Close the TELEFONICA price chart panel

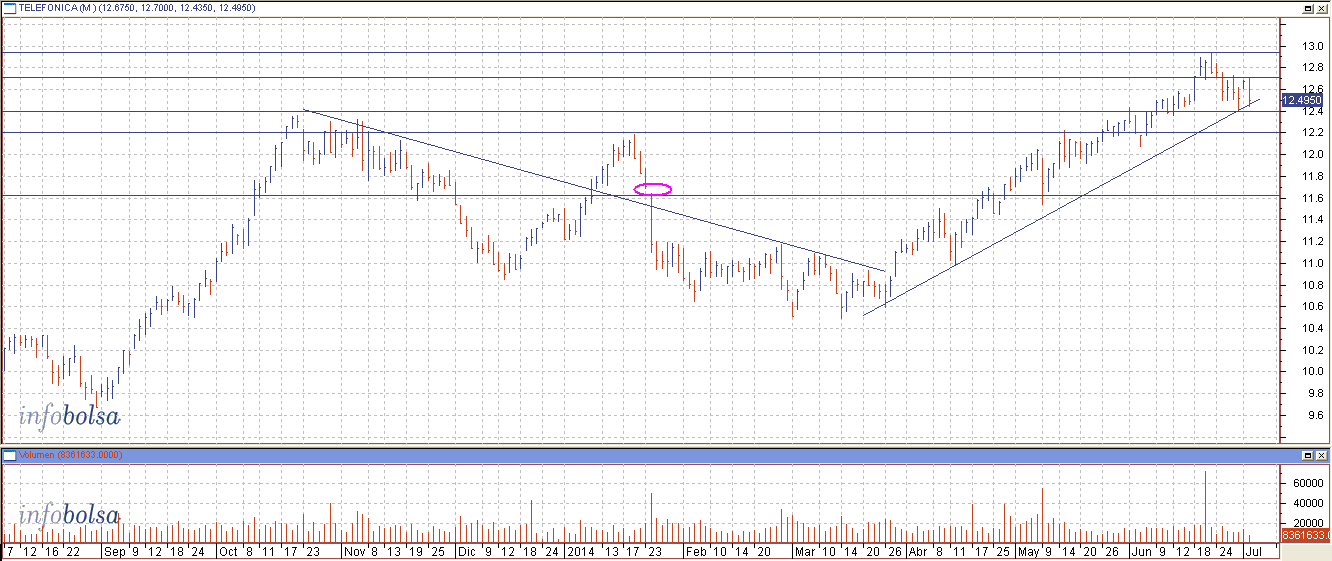coord(1322,7)
